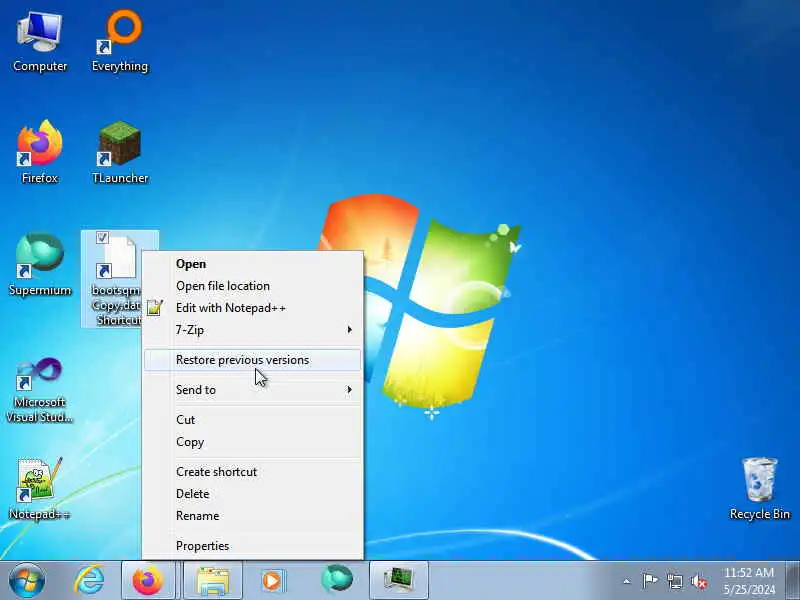Open the clock showing 11:52 AM
The image size is (800, 600).
pyautogui.click(x=749, y=581)
